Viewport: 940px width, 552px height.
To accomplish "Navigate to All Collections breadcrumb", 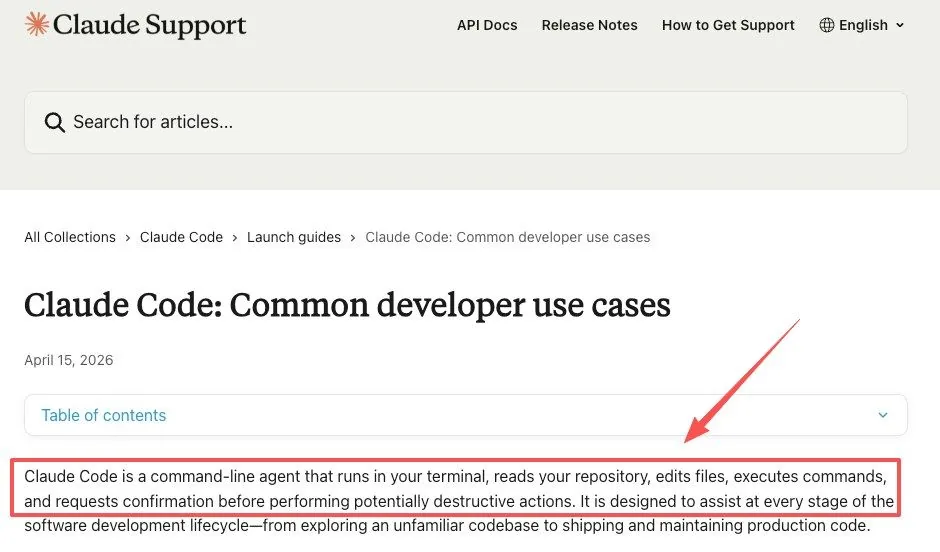I will click(70, 237).
